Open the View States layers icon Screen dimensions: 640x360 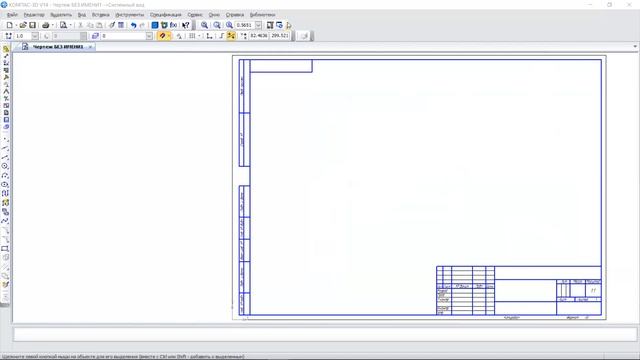pos(95,36)
